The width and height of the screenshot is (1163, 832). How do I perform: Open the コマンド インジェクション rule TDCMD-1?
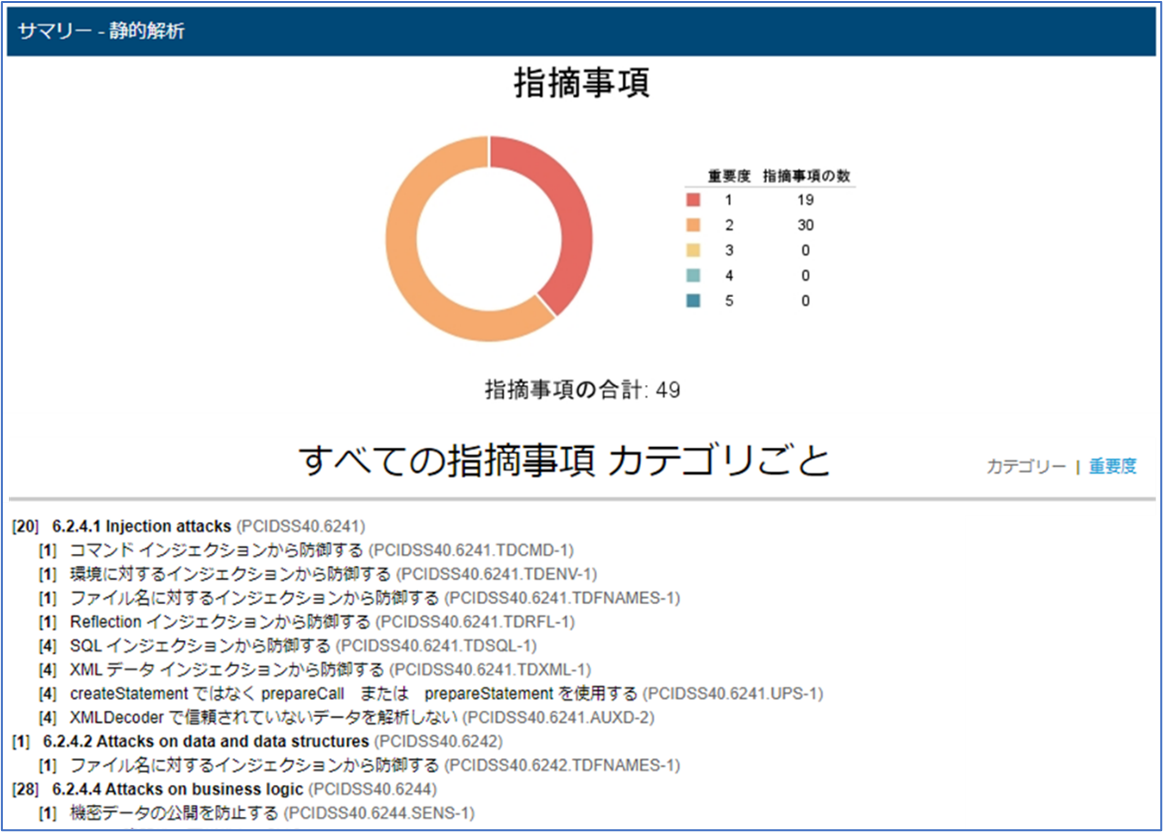click(x=216, y=549)
